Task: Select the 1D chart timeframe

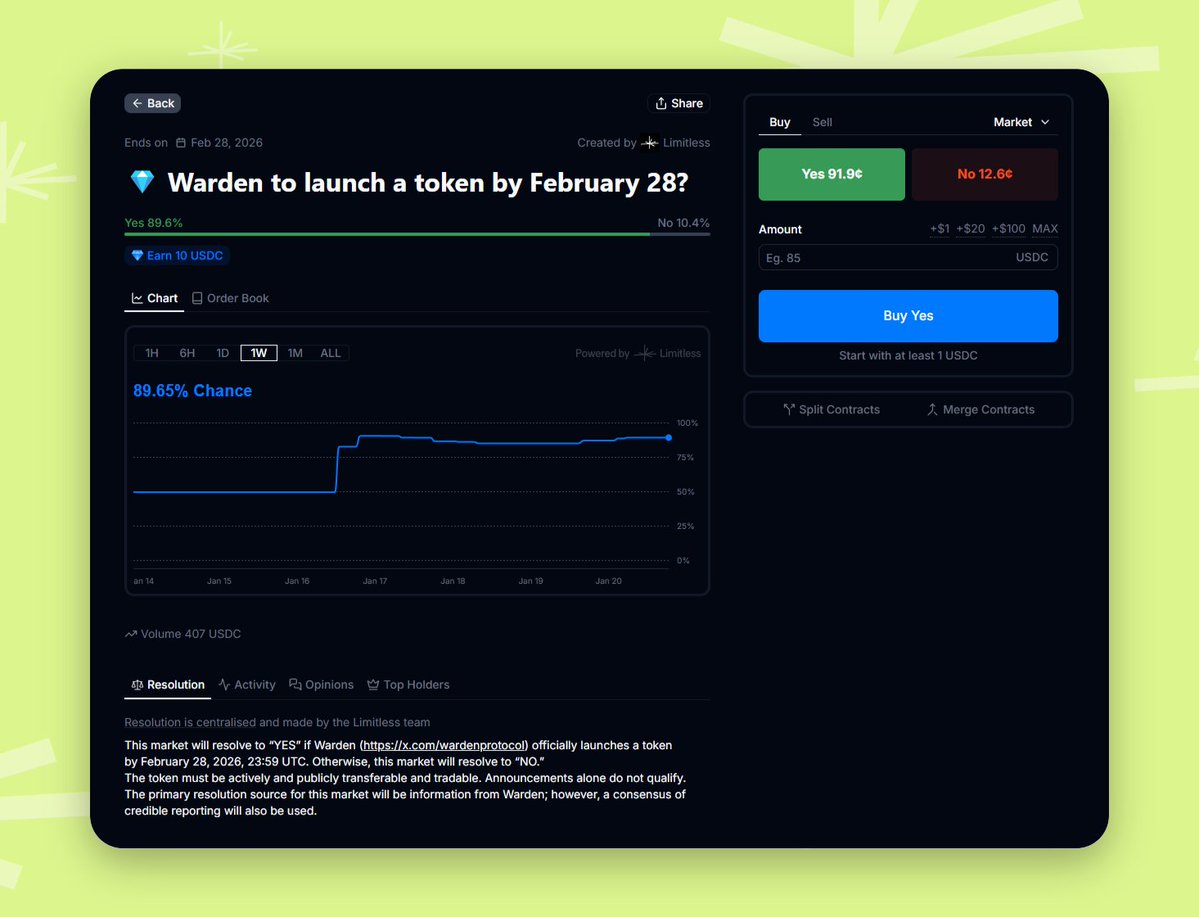Action: tap(223, 353)
